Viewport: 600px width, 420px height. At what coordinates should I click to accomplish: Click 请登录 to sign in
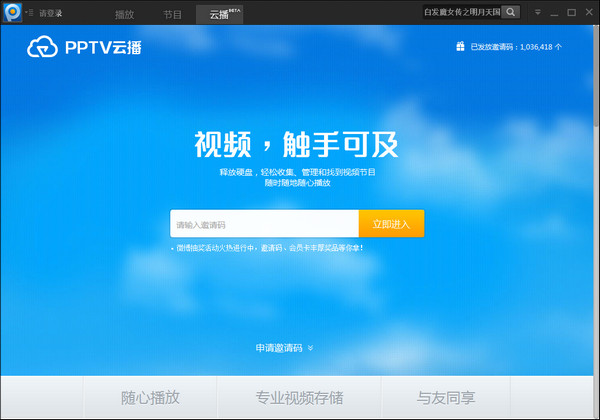tap(51, 13)
